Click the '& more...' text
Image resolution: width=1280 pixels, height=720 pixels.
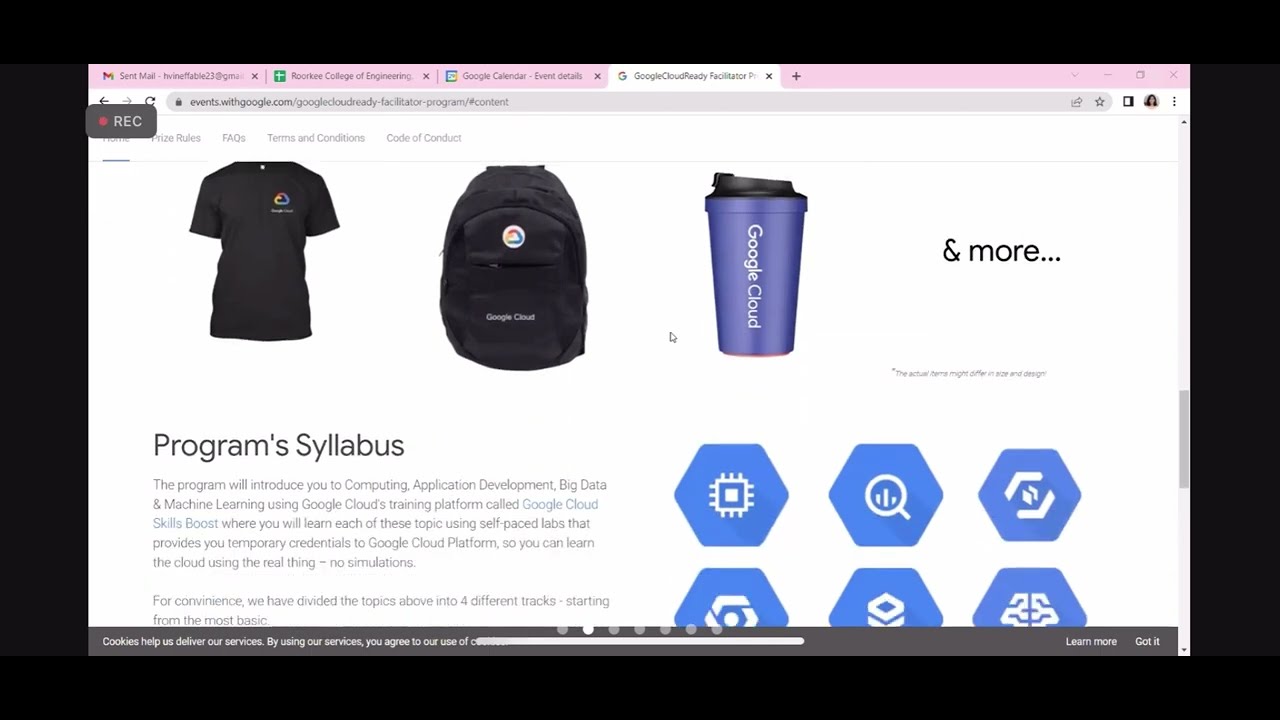click(x=1001, y=251)
